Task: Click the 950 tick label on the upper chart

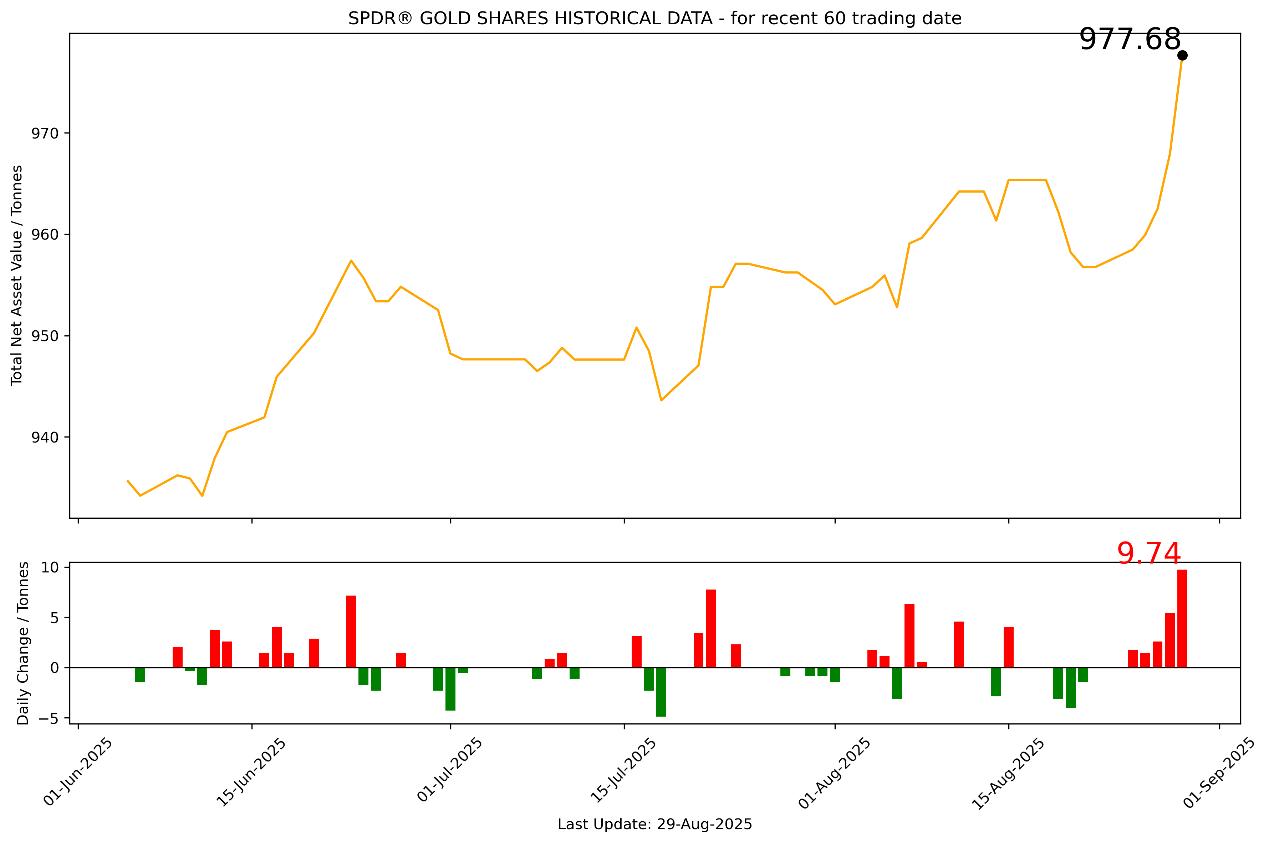Action: tap(47, 336)
